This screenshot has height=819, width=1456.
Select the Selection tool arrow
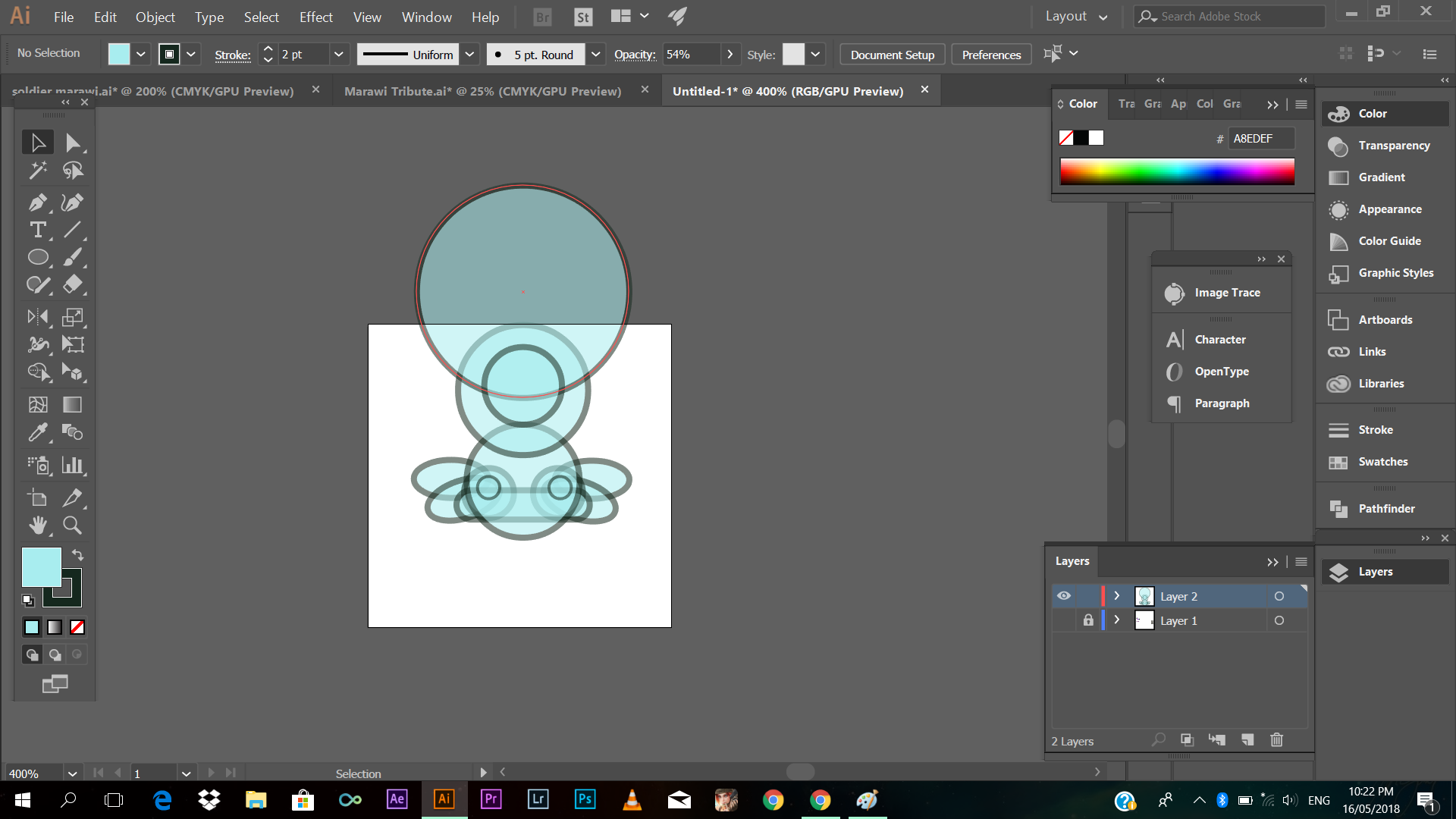click(x=38, y=143)
